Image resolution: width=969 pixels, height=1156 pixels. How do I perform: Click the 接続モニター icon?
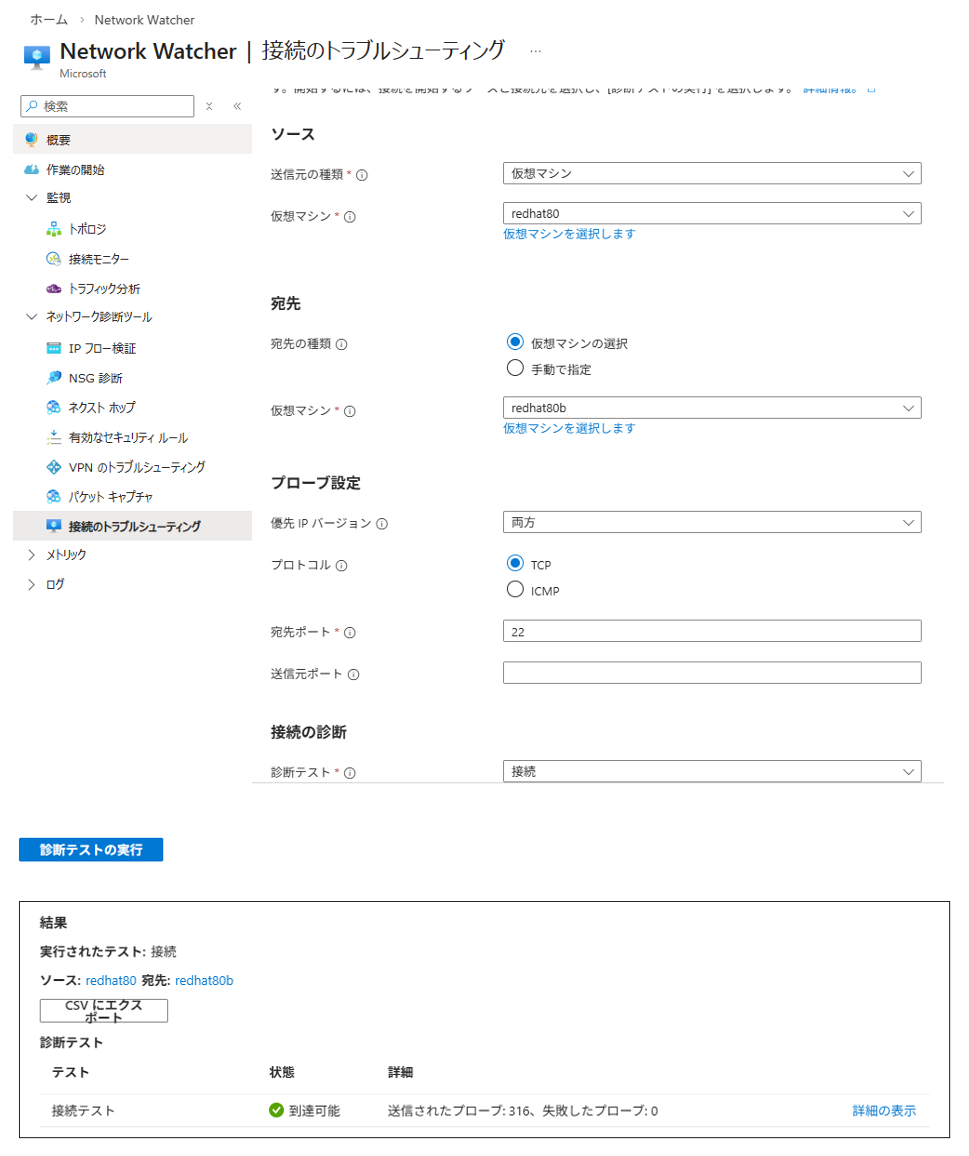point(54,259)
